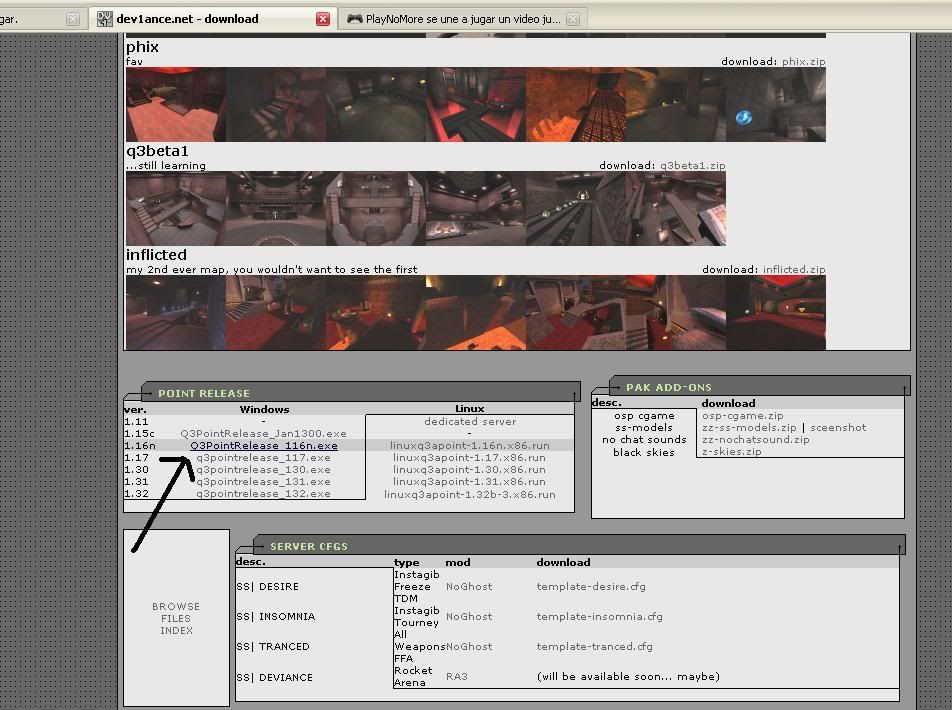
Task: Download zz-nochatsound.zip pak add-on
Action: 756,439
